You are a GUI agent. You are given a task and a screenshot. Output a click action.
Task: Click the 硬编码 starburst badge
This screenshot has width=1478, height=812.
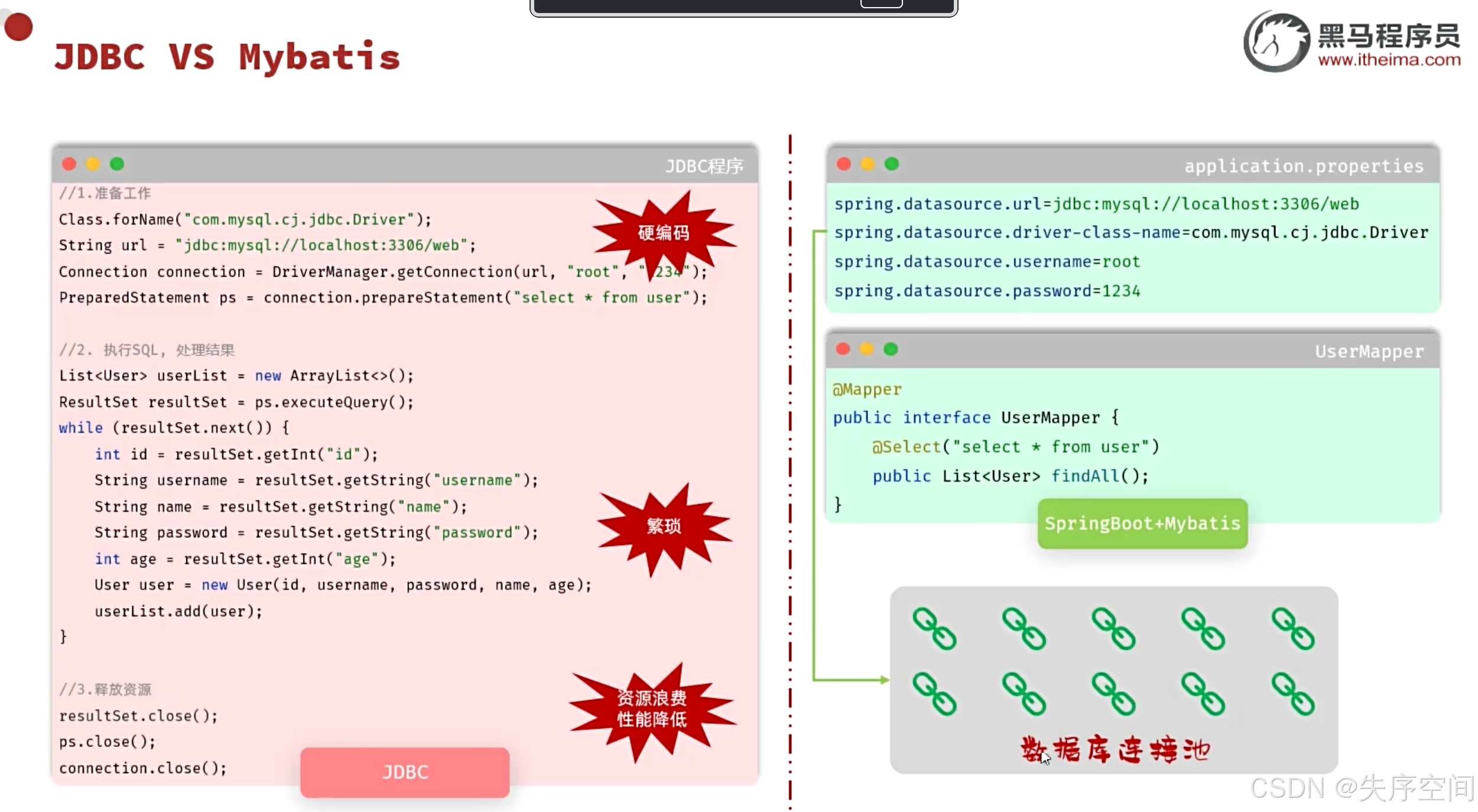click(663, 233)
